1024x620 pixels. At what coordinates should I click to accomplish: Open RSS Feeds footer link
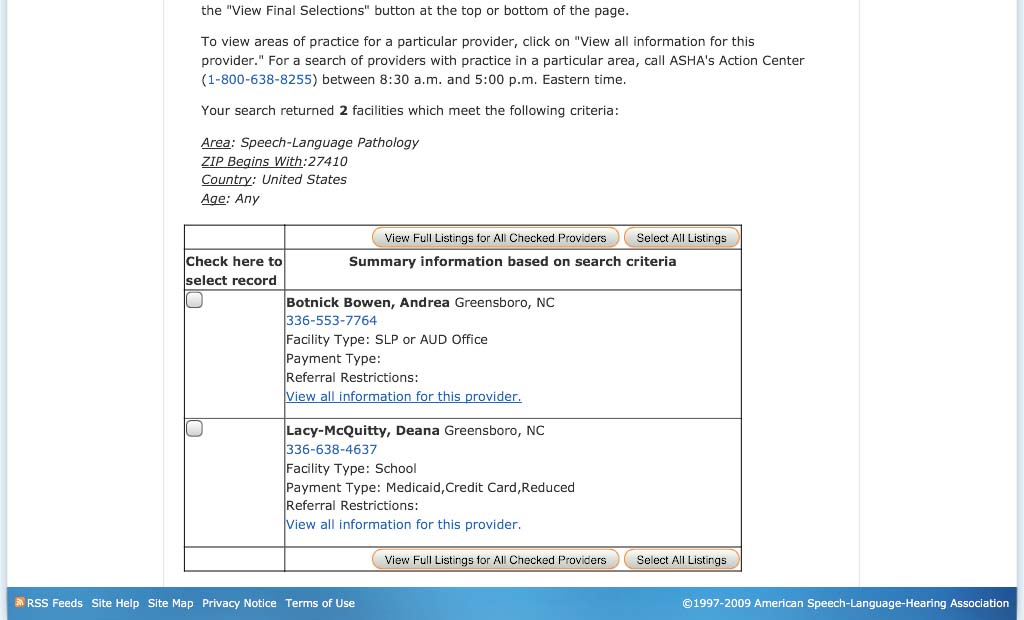[x=55, y=603]
